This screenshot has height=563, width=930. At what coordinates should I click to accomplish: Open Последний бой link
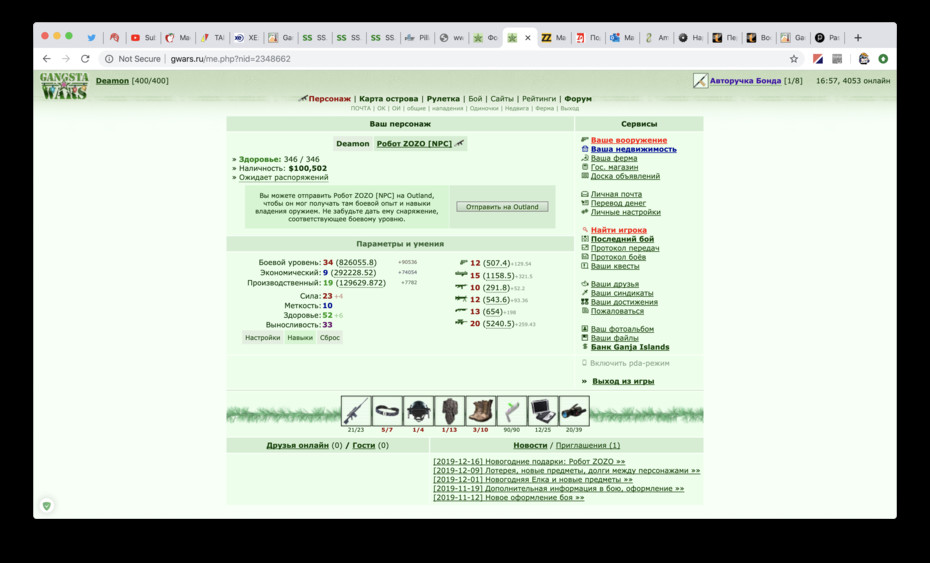[x=622, y=238]
